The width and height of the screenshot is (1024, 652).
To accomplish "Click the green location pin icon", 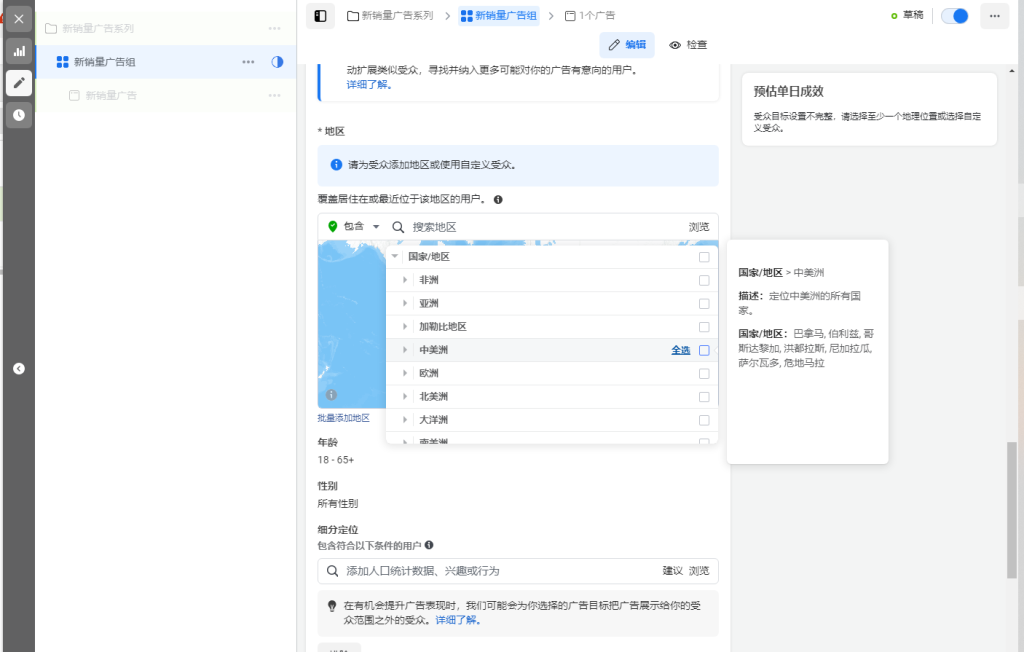I will click(332, 226).
